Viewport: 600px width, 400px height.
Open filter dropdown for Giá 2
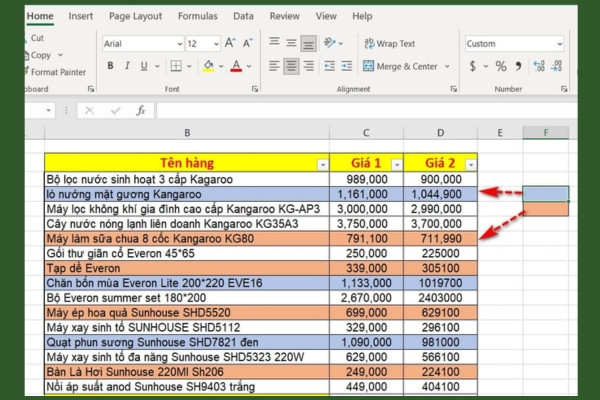click(x=471, y=165)
